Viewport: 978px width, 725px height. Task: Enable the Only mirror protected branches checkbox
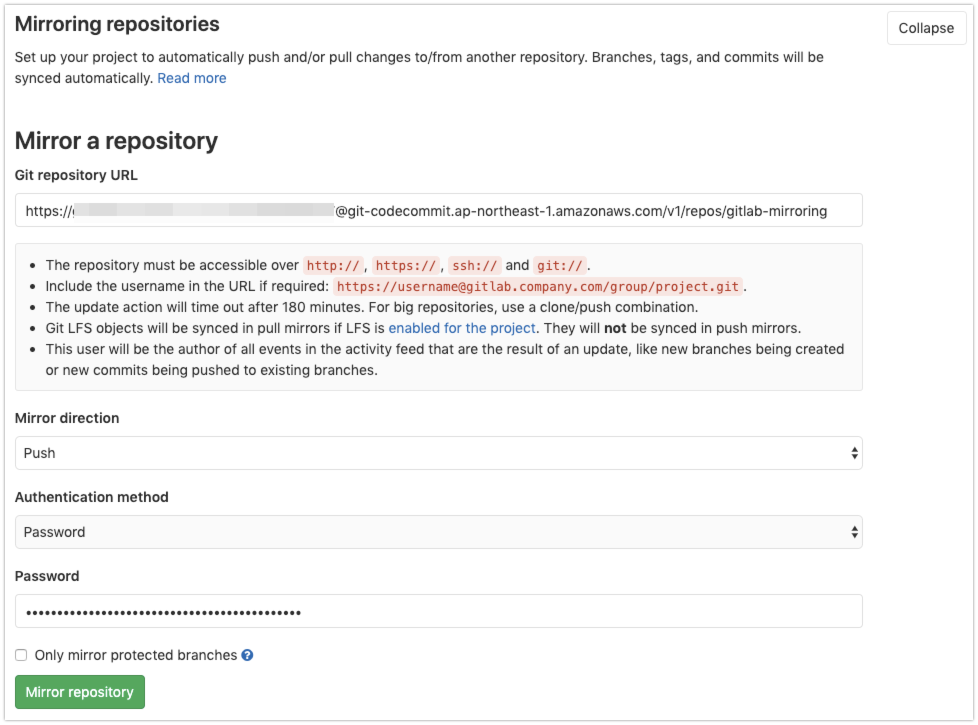[21, 655]
